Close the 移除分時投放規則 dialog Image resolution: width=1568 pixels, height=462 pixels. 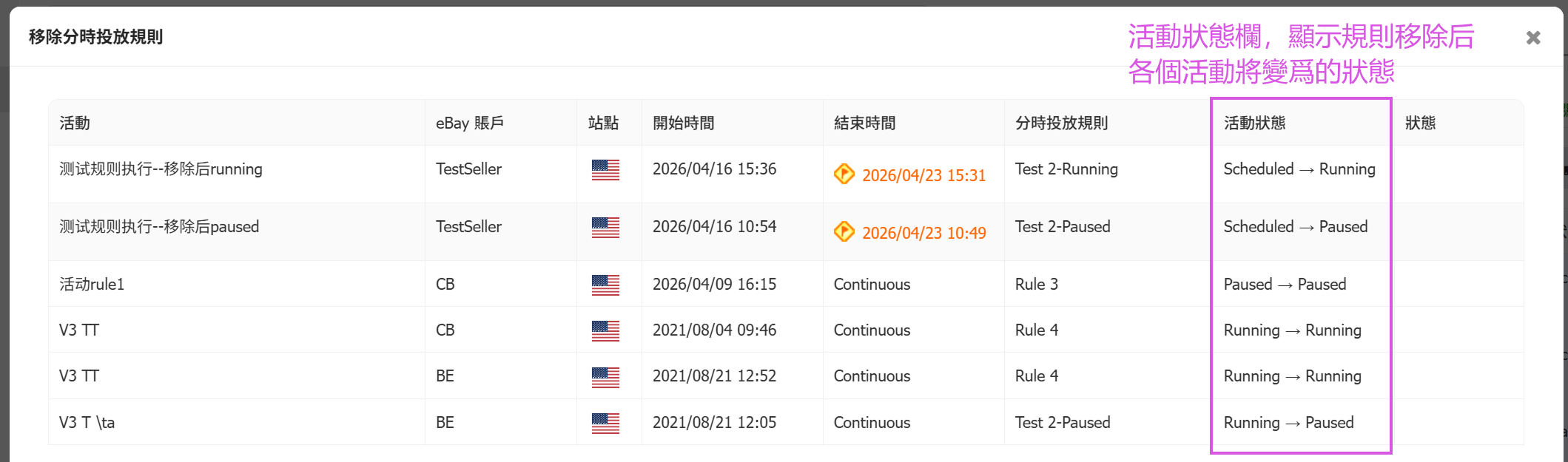tap(1532, 38)
